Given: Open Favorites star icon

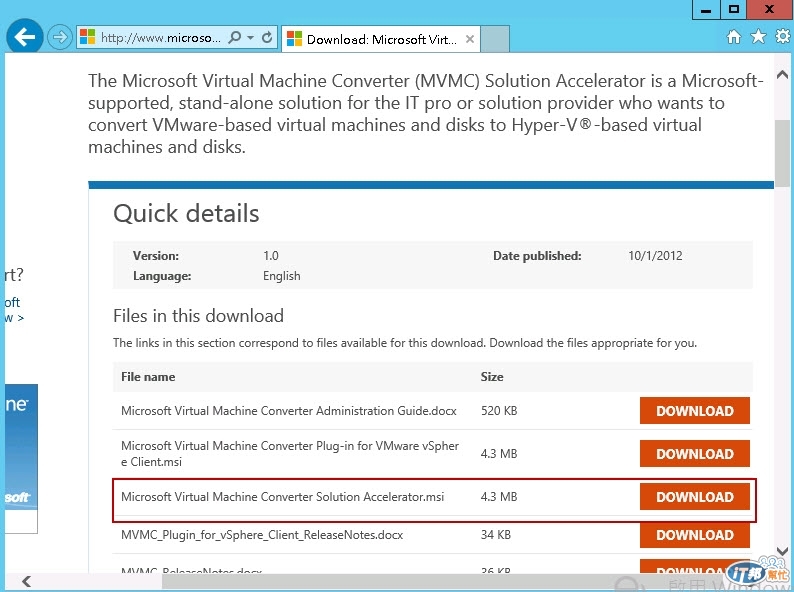Looking at the screenshot, I should pos(758,36).
